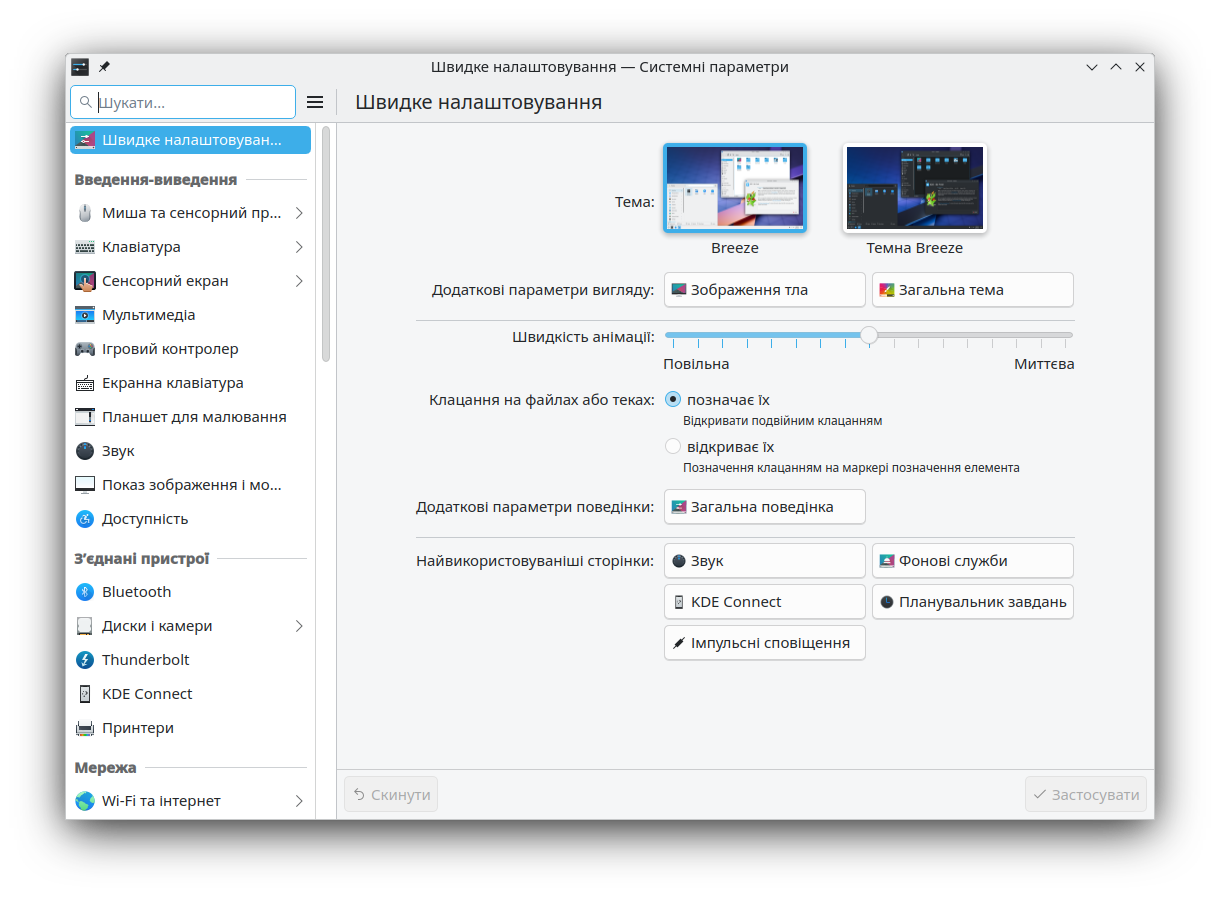Click the Bluetooth icon in sidebar

pos(85,592)
